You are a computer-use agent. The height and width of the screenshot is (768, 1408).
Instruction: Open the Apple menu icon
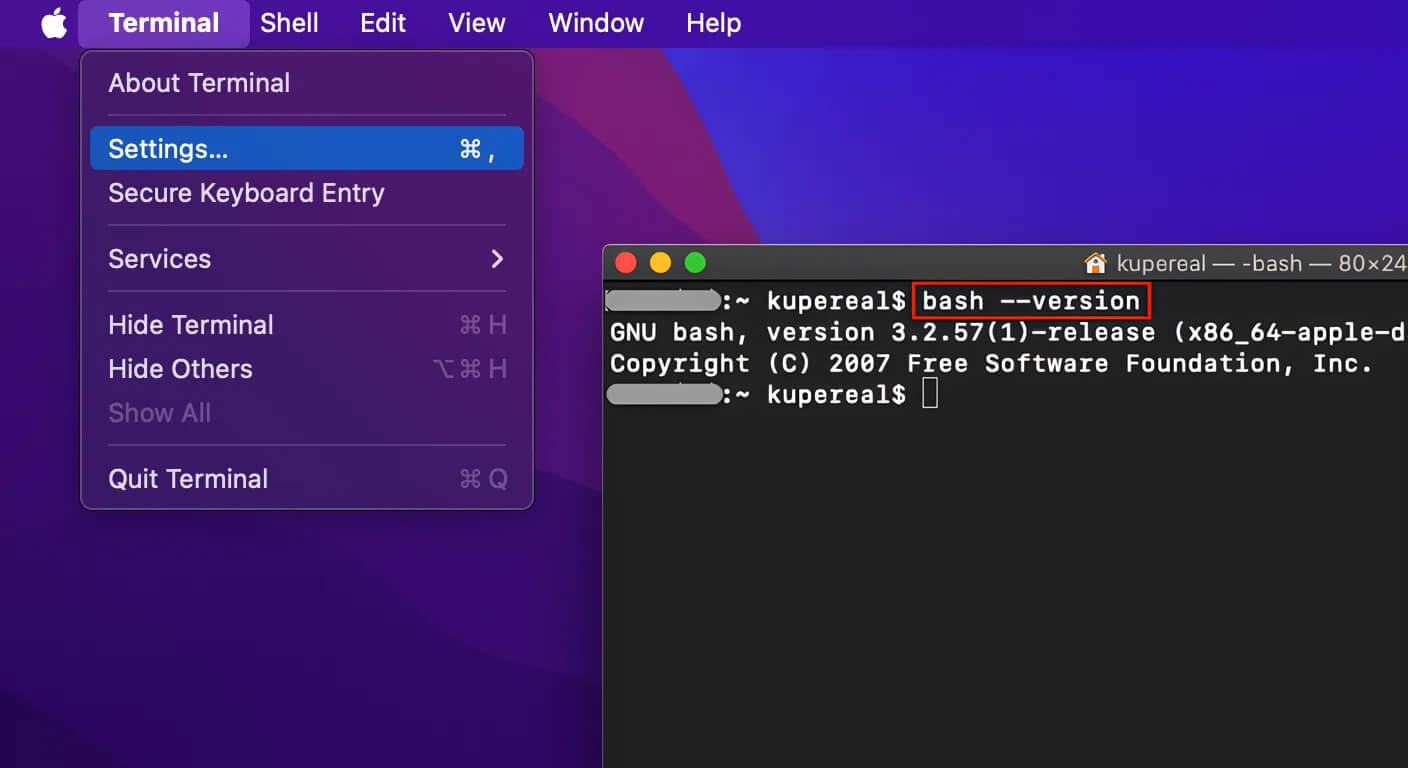coord(54,22)
